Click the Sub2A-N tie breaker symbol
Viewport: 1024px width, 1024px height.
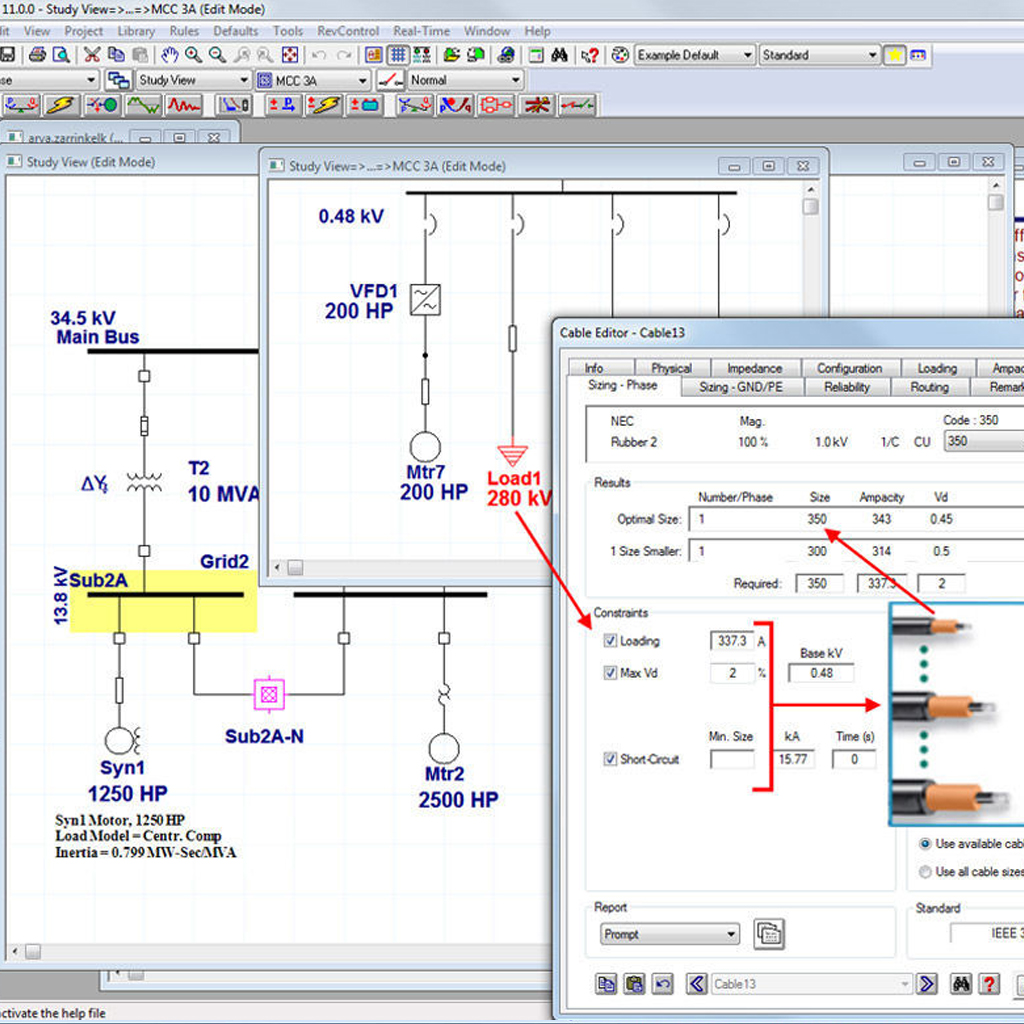[x=268, y=692]
